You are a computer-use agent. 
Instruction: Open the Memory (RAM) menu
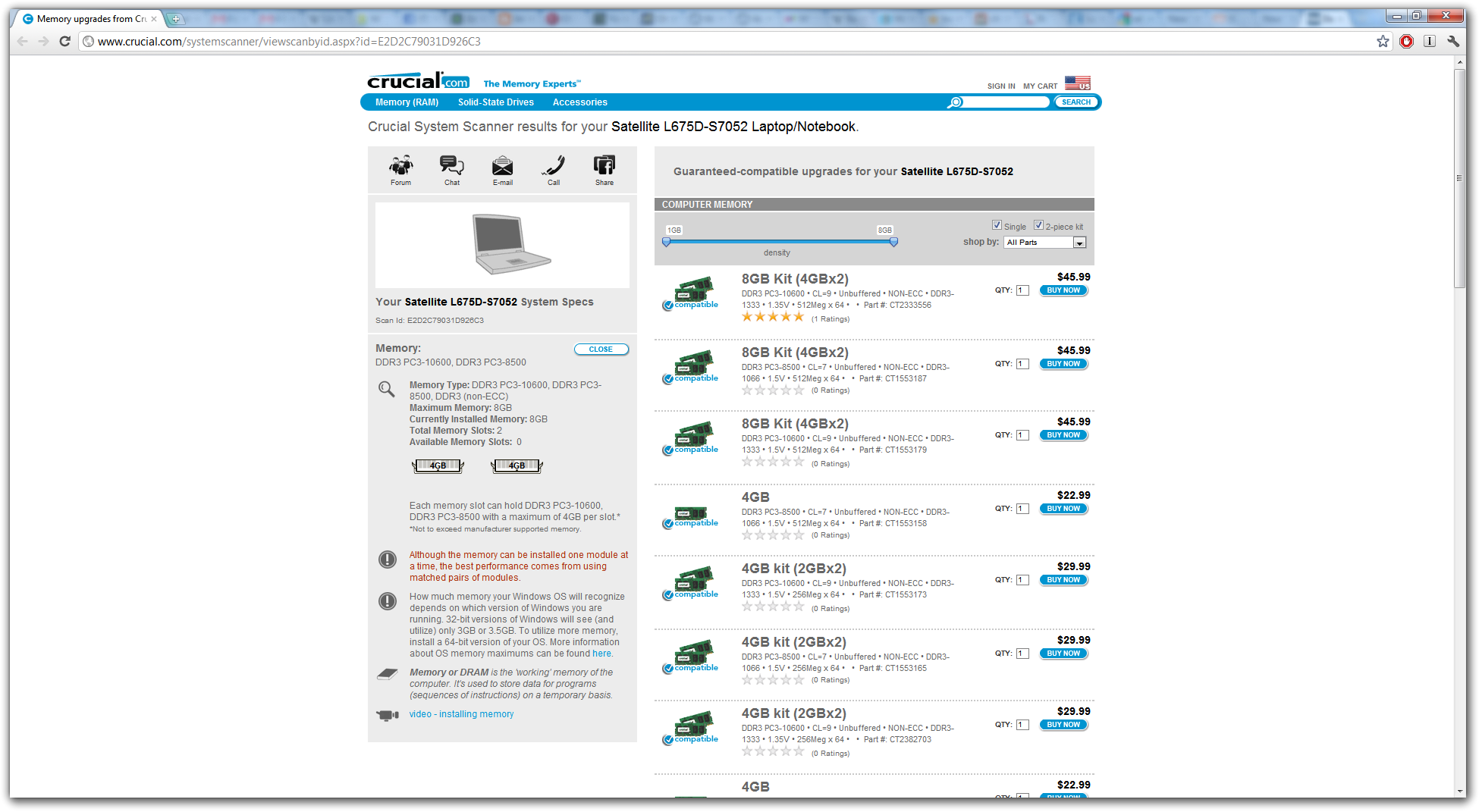[x=407, y=102]
